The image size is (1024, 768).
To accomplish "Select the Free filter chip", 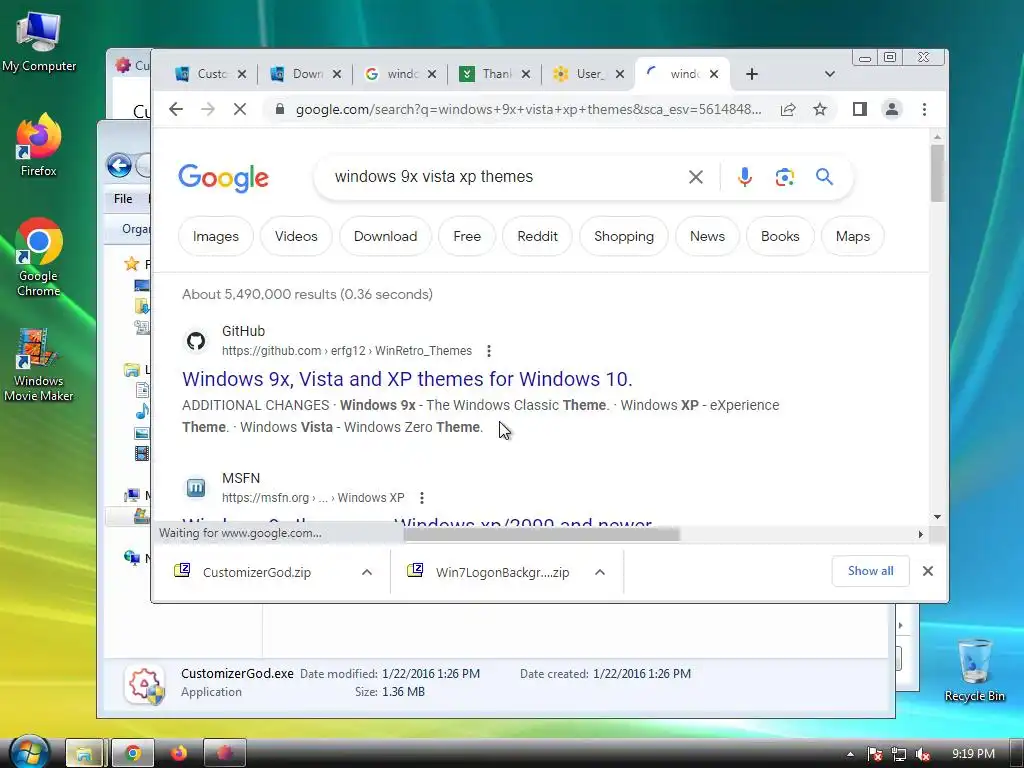I will point(467,236).
